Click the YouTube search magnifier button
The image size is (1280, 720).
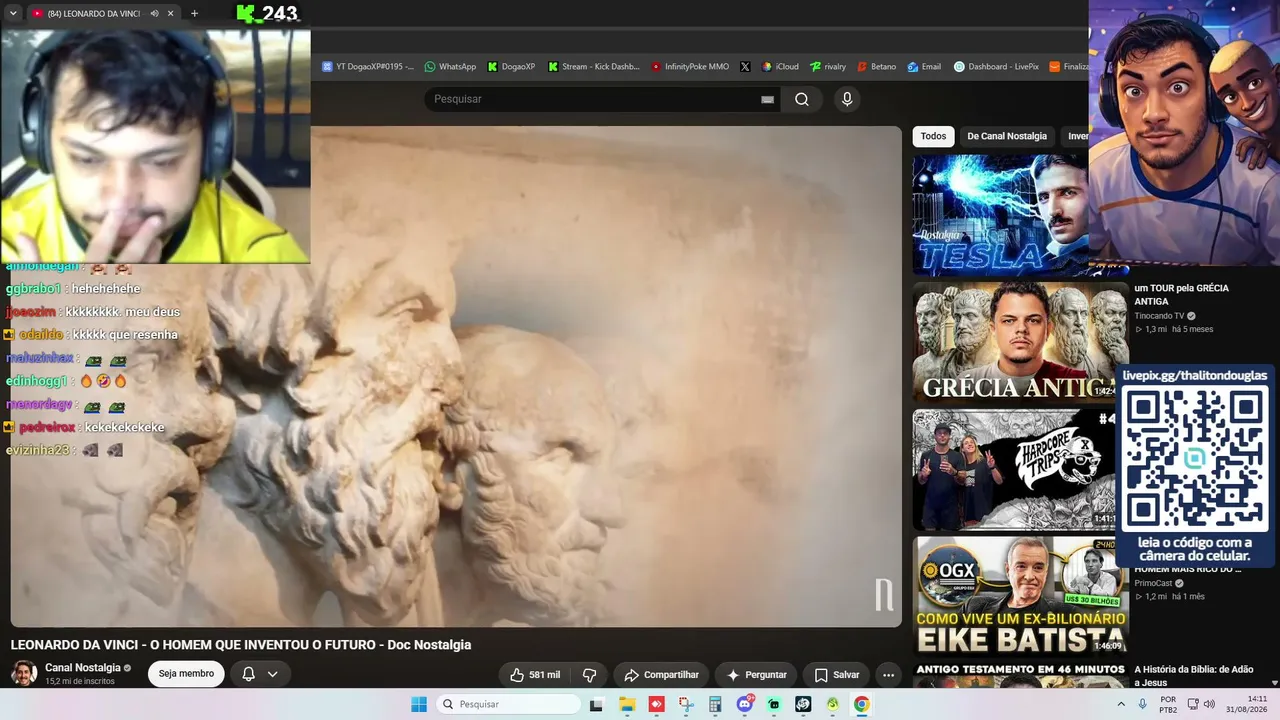(802, 99)
